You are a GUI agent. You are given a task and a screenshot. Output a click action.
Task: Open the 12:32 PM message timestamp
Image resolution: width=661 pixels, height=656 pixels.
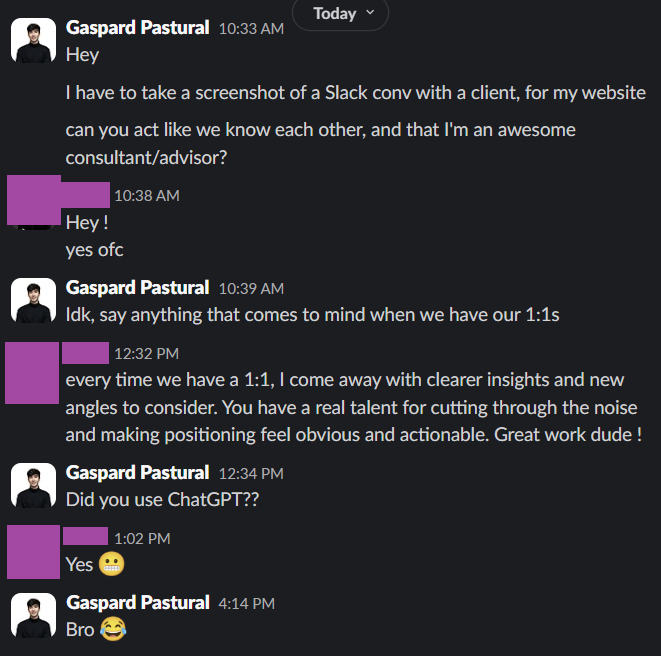146,353
